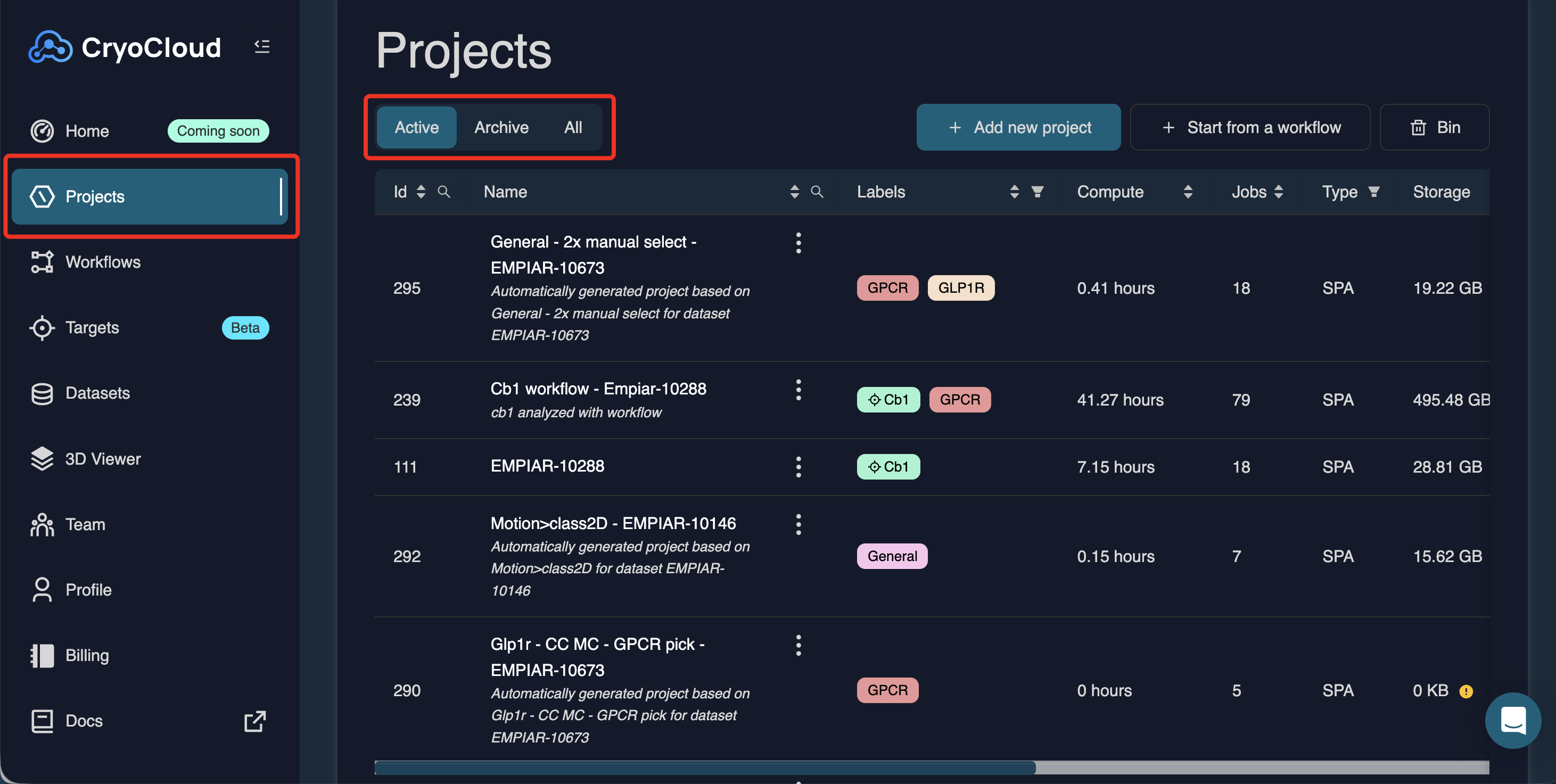
Task: Open more options for EMPIAR-10288 project
Action: click(798, 467)
